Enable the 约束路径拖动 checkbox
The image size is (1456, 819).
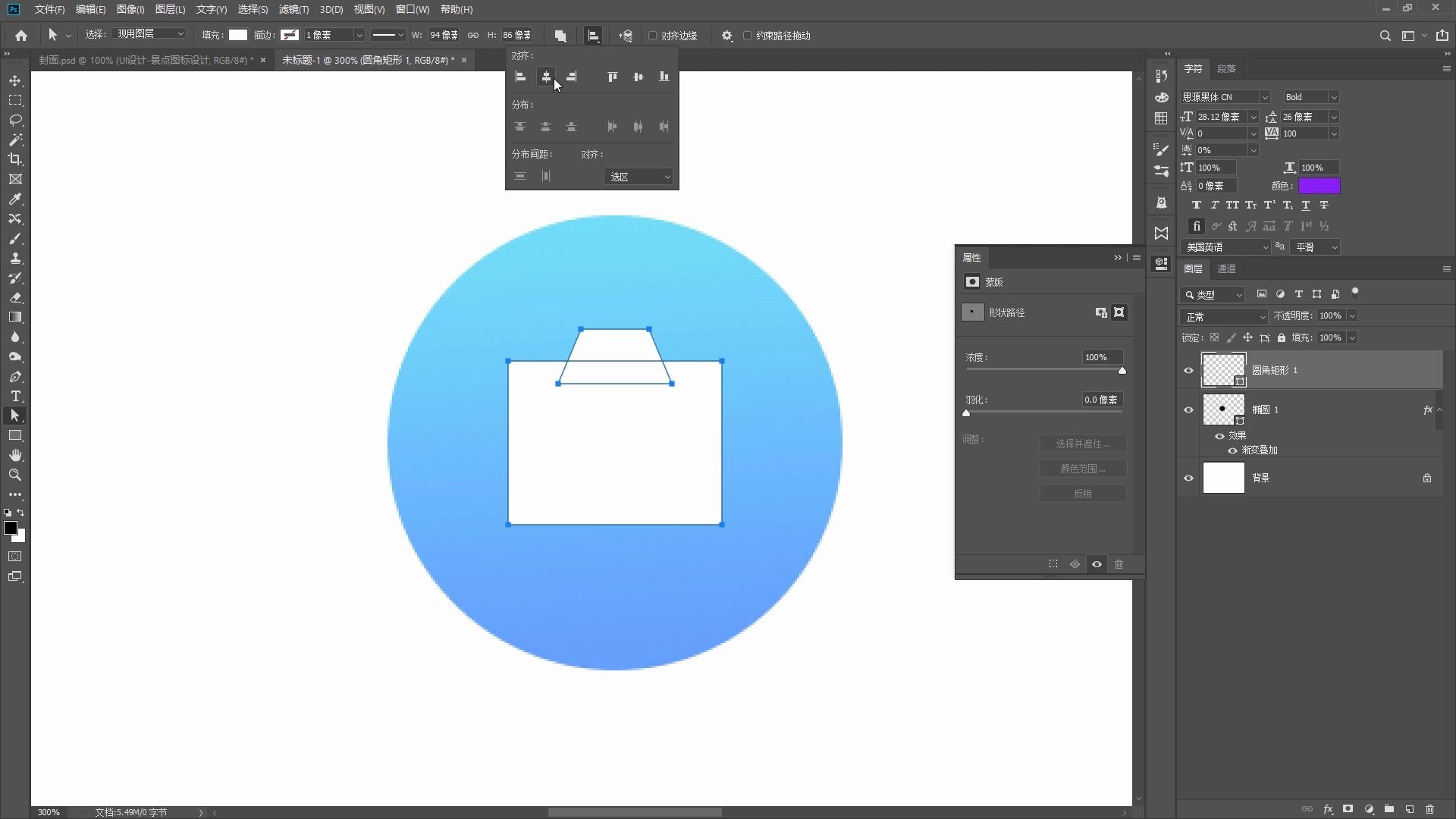point(747,36)
